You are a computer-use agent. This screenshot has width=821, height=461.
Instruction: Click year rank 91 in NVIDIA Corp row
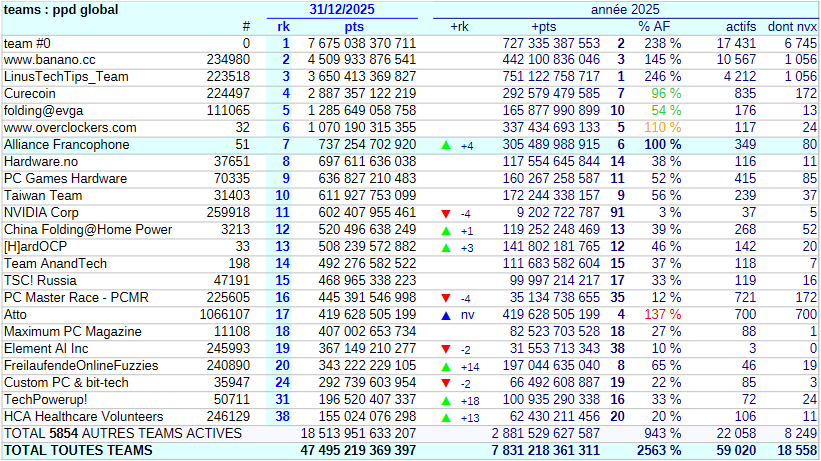click(617, 213)
